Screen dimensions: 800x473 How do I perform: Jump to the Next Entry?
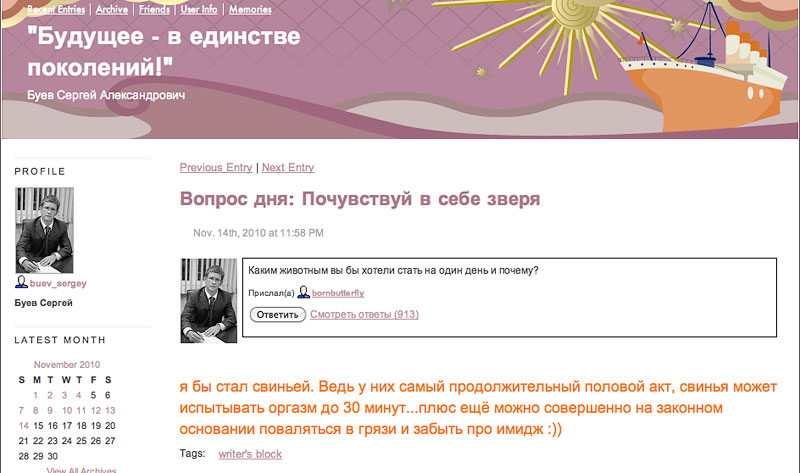tap(288, 168)
